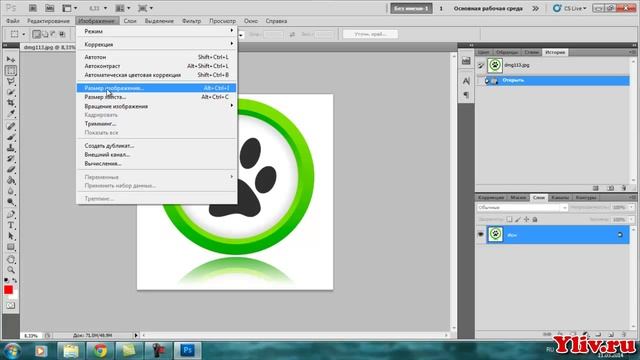
Task: Switch to the Каналы tab
Action: click(560, 198)
